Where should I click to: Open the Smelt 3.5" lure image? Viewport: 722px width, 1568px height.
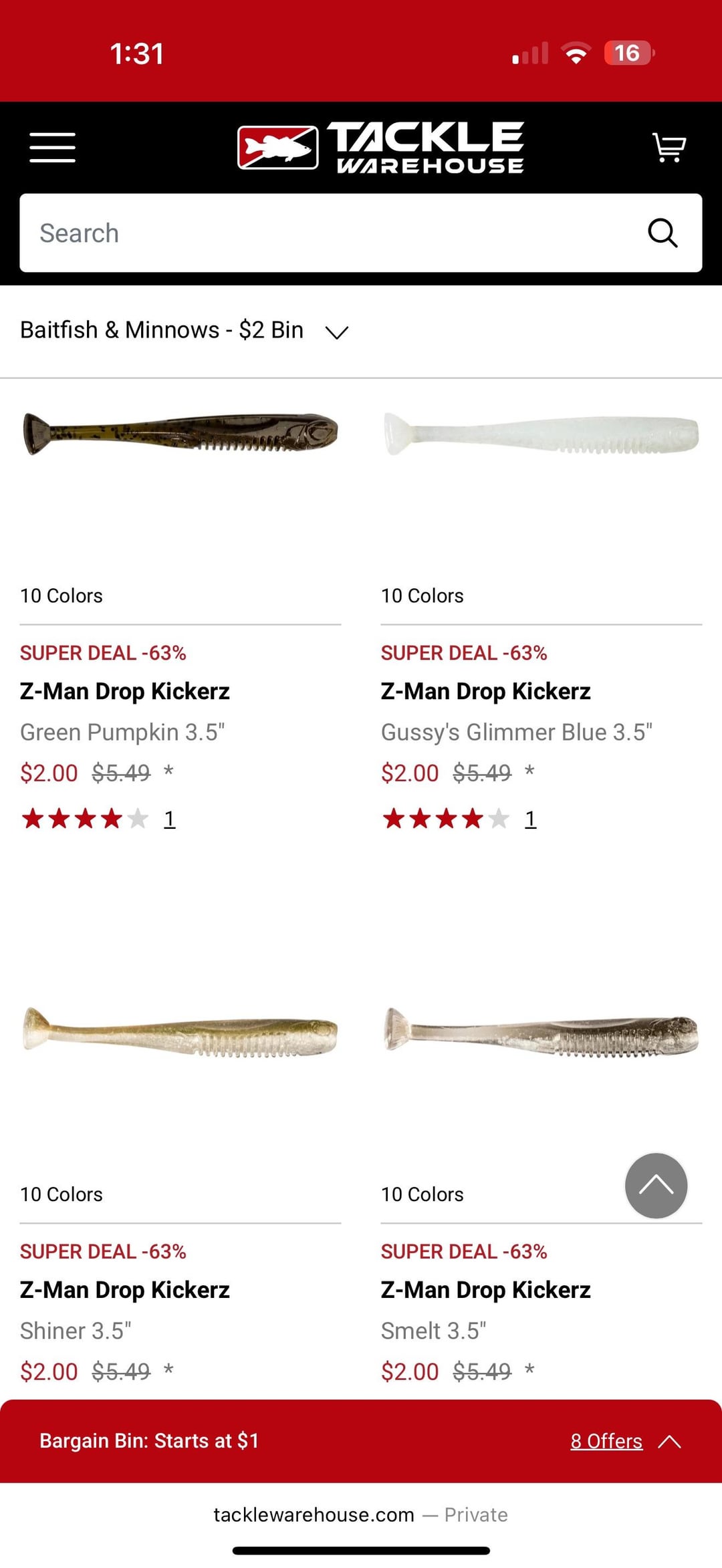pyautogui.click(x=541, y=1032)
